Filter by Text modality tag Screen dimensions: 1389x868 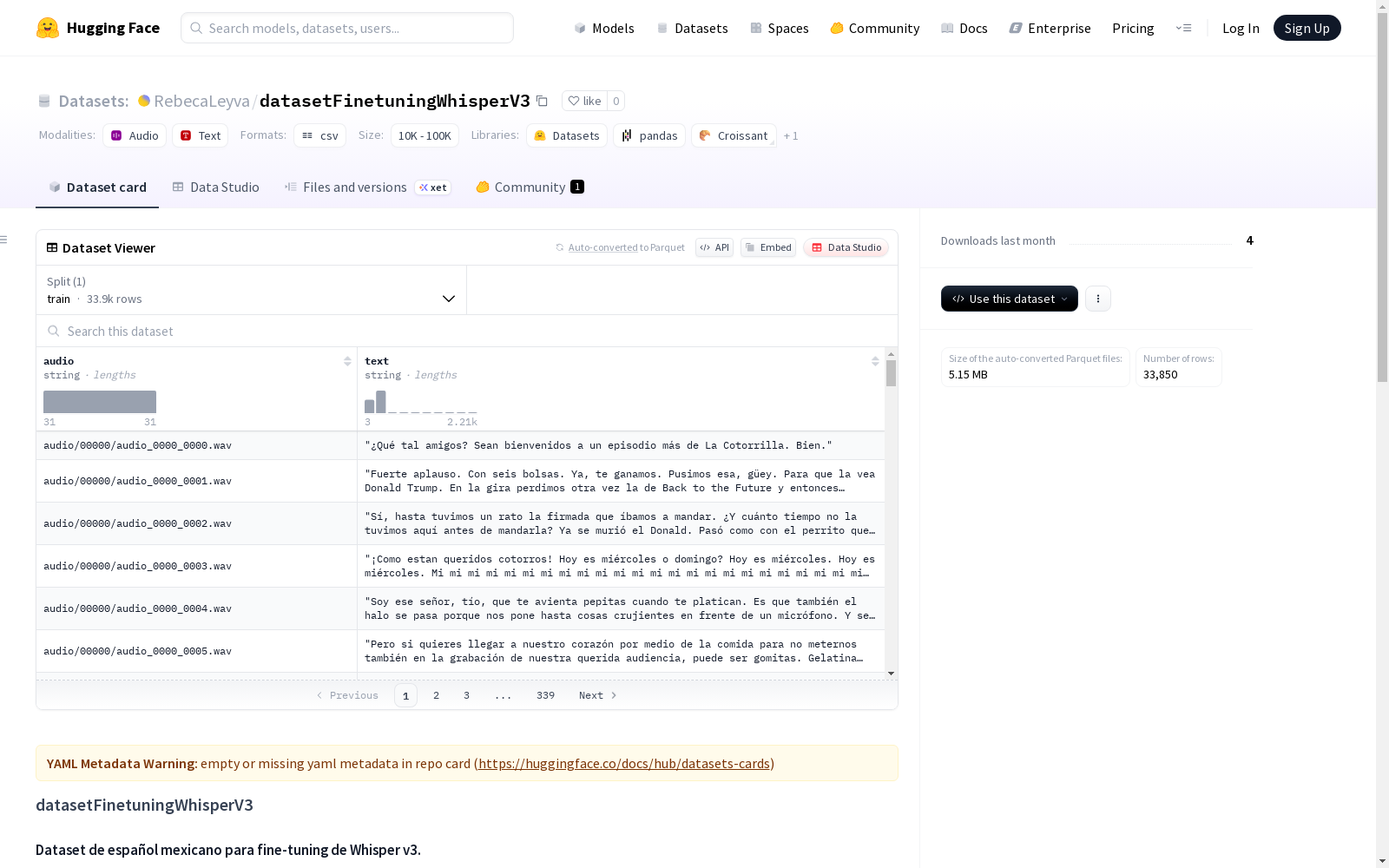click(x=201, y=135)
